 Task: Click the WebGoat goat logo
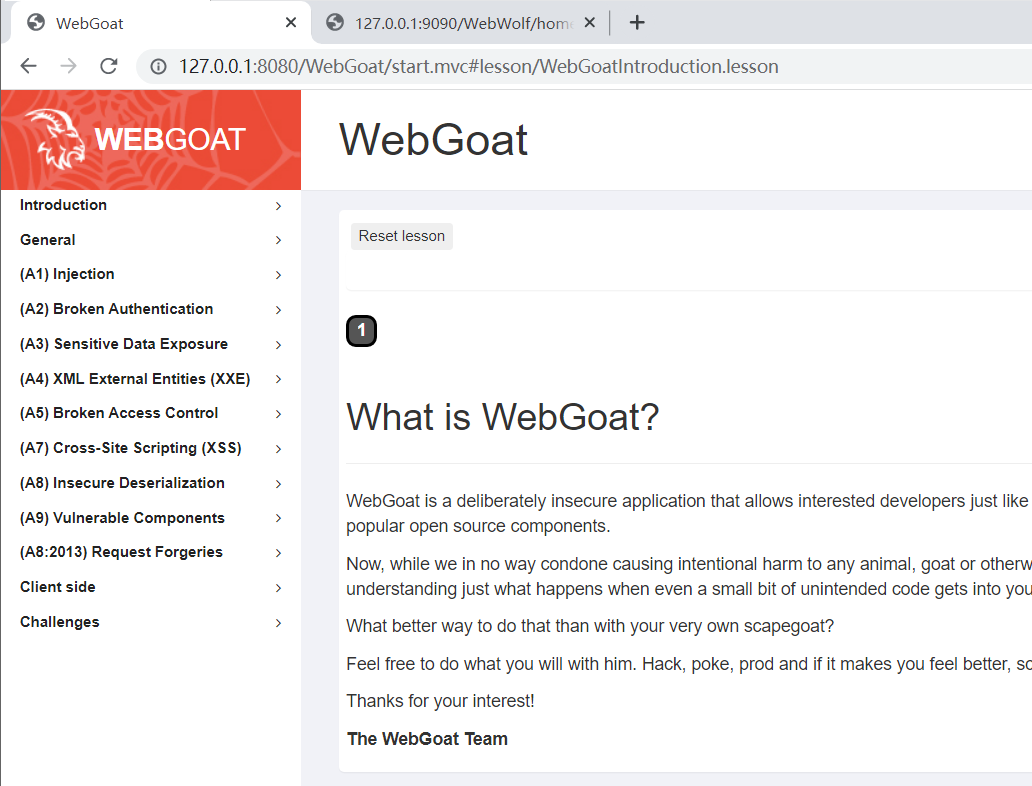point(56,135)
